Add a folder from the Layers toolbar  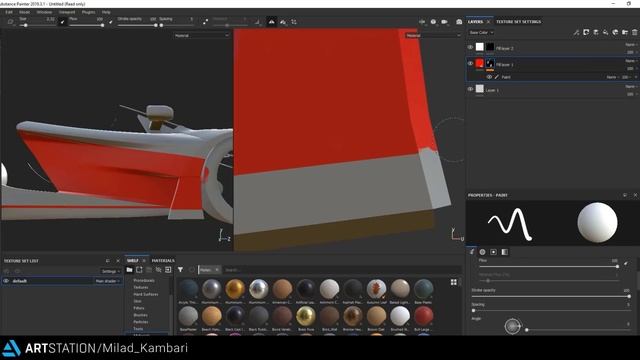coord(625,32)
